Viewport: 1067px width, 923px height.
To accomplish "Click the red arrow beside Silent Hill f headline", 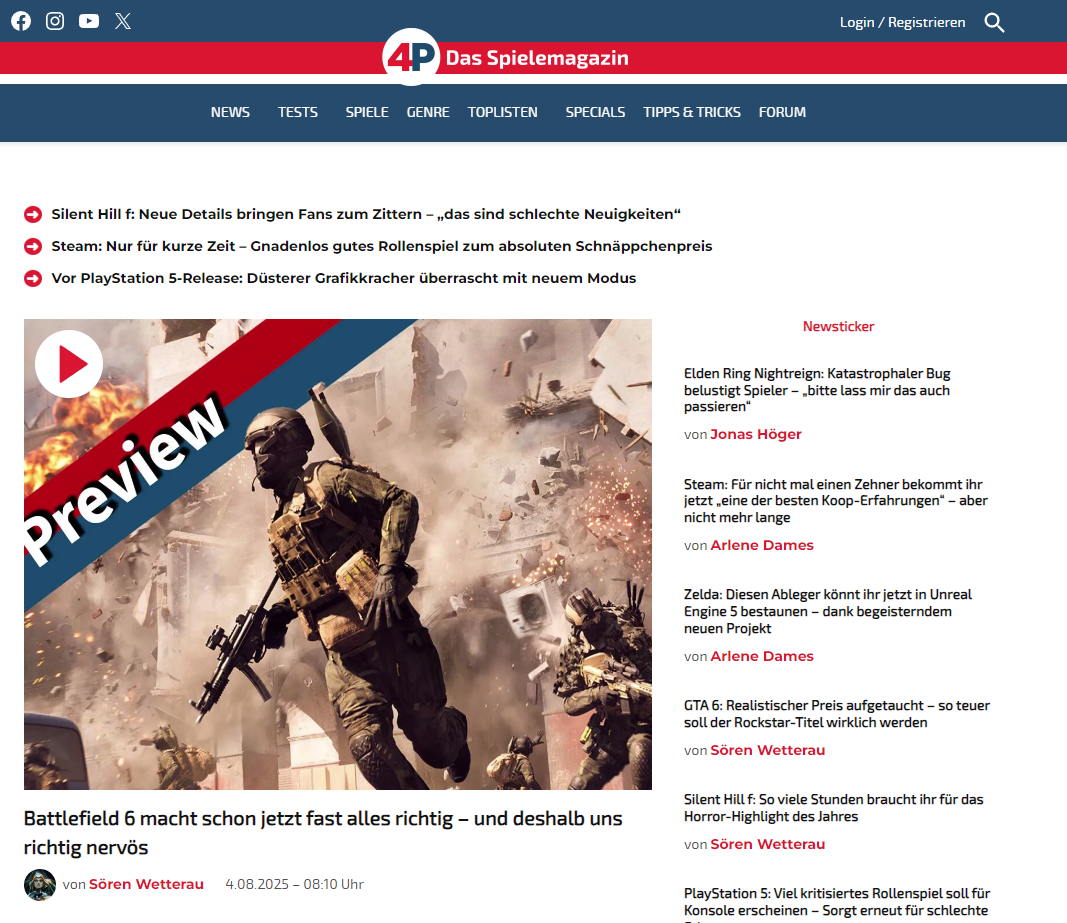I will pos(33,214).
